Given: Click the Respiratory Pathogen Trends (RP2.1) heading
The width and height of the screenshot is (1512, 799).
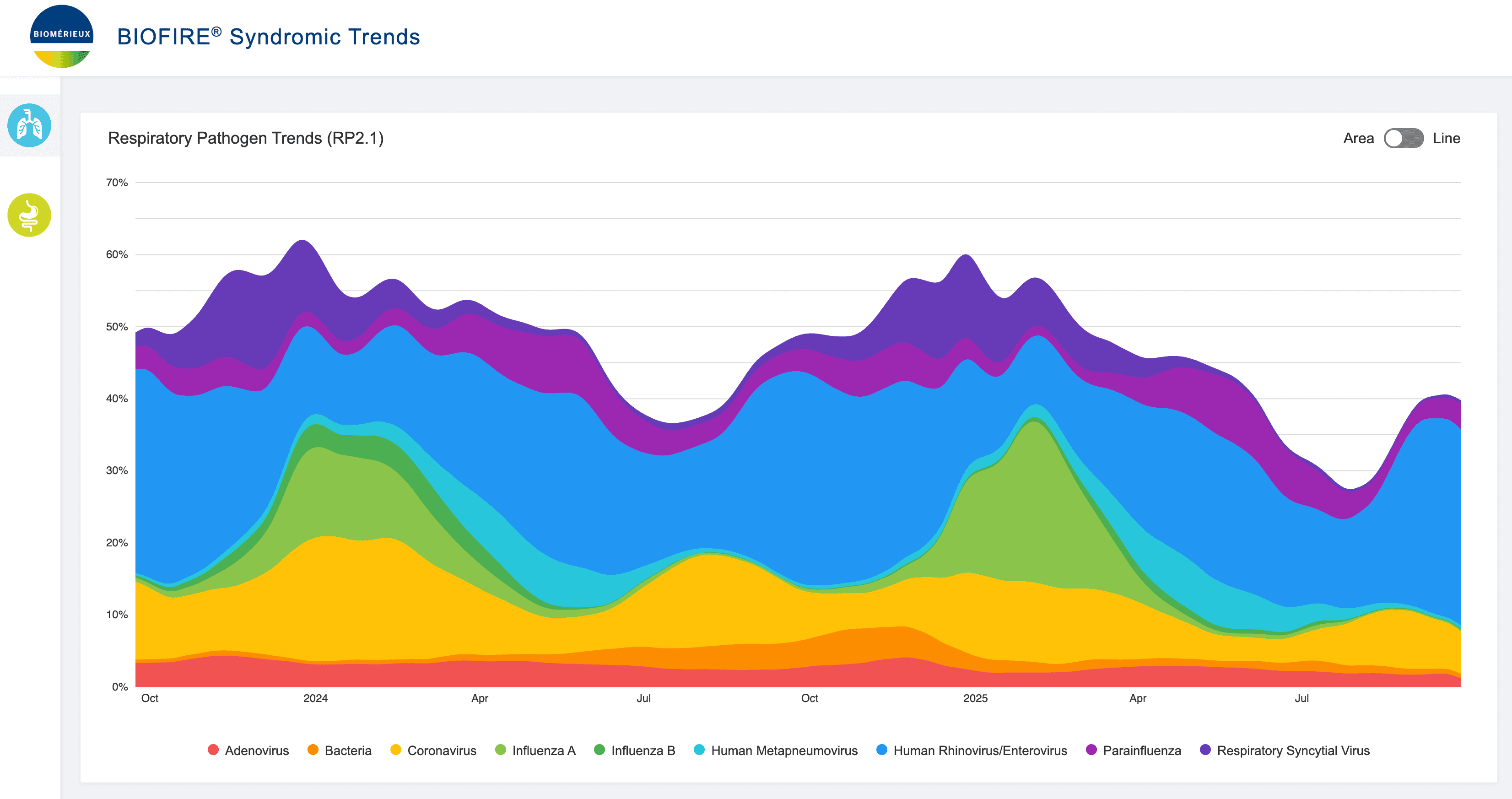Looking at the screenshot, I should 245,138.
